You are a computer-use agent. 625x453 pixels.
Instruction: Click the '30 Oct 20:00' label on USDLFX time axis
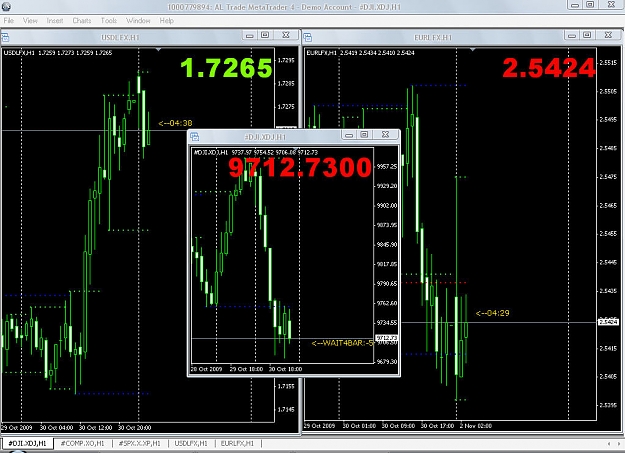click(x=135, y=427)
